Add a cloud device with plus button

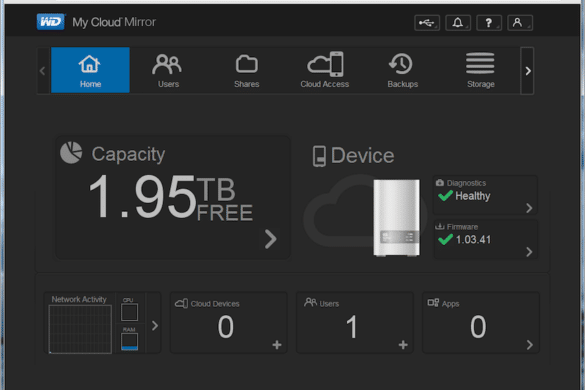click(277, 345)
